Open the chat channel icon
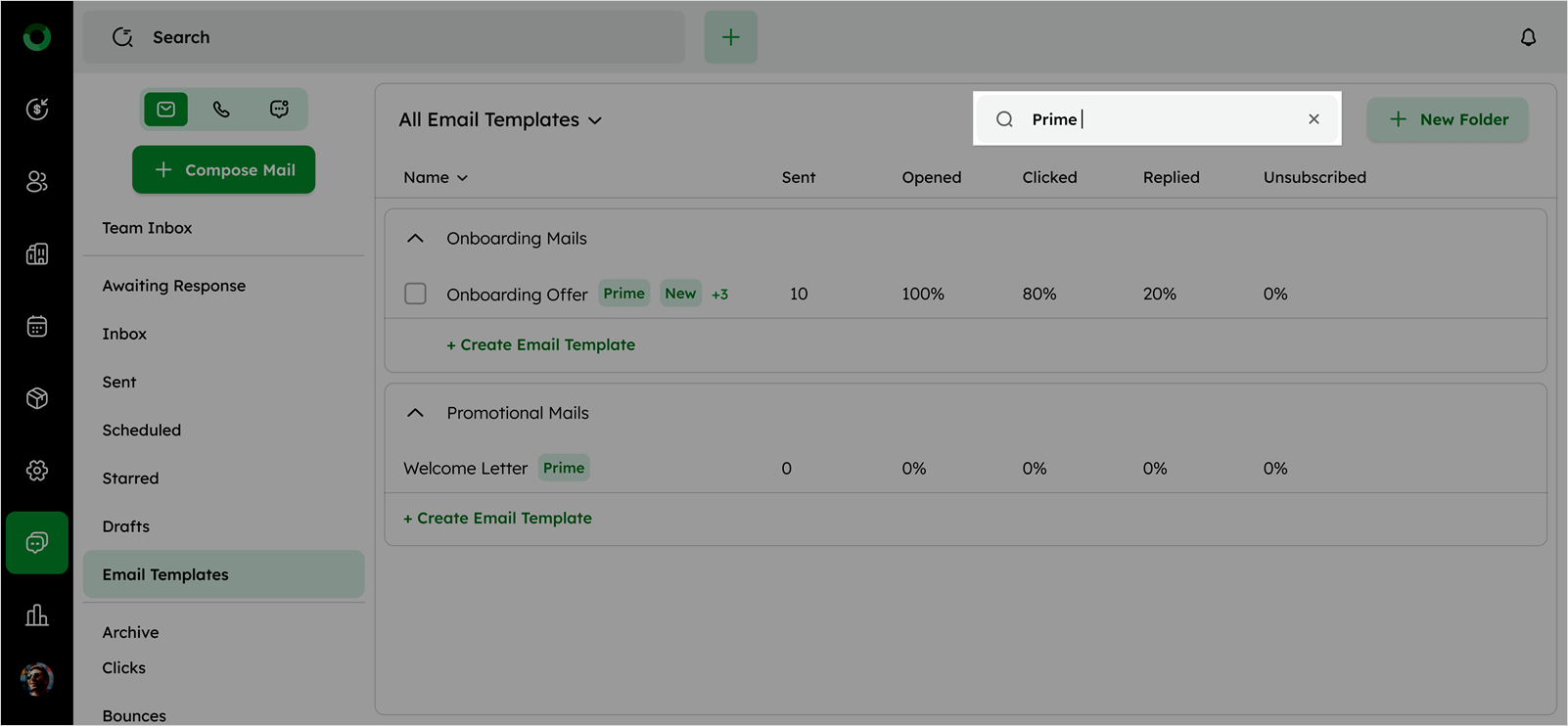This screenshot has width=1568, height=726. [x=279, y=110]
